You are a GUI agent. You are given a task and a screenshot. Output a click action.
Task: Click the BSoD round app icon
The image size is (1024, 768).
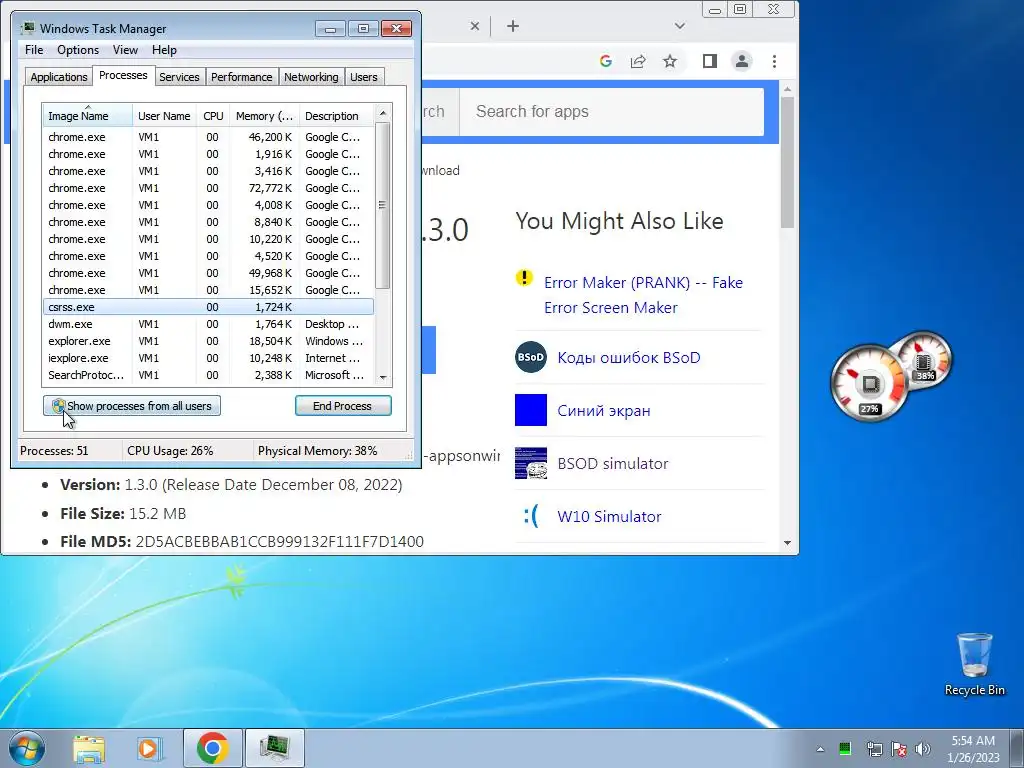pyautogui.click(x=531, y=357)
